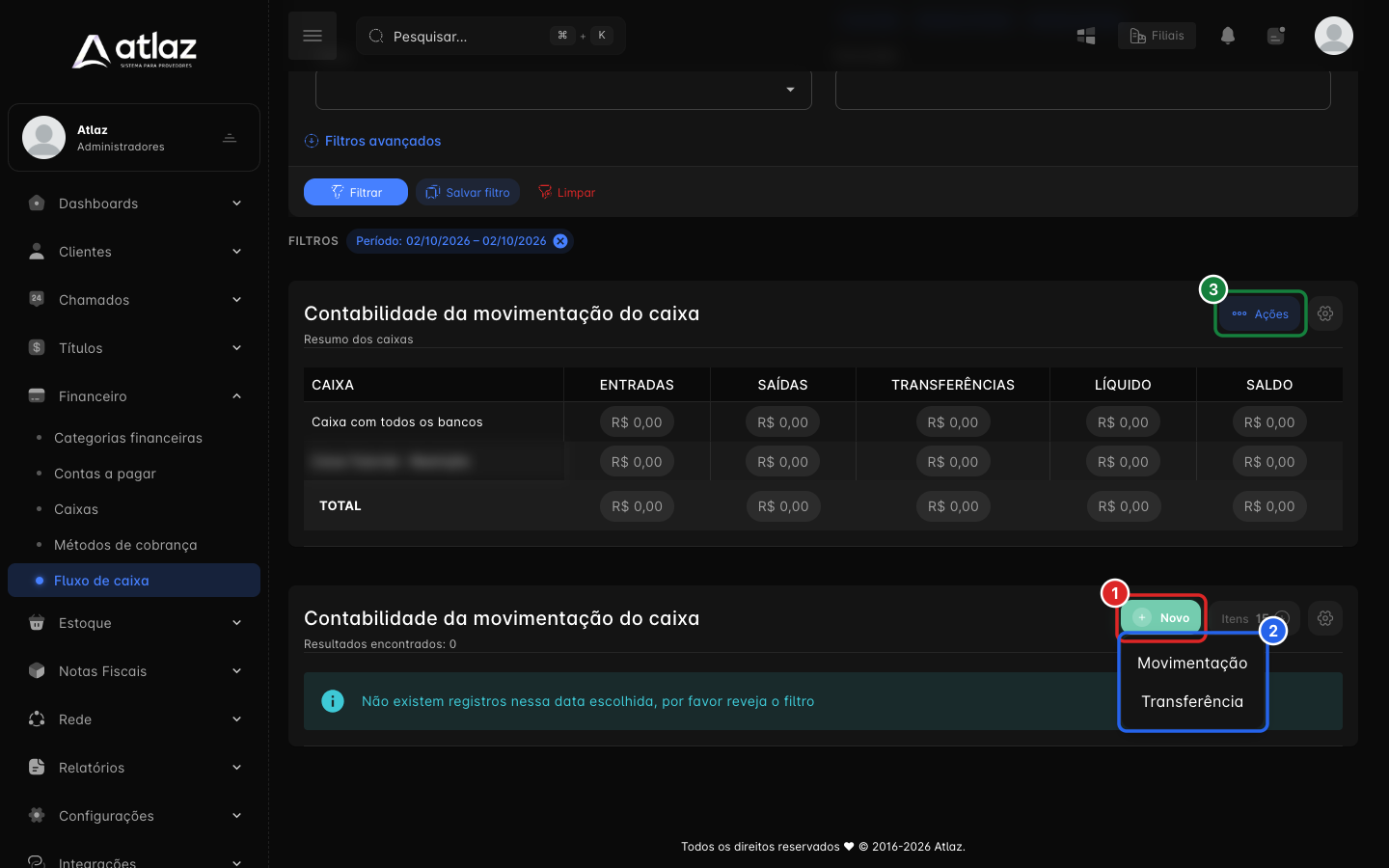Viewport: 1389px width, 868px height.
Task: Click the Rede network icon
Action: 37,719
